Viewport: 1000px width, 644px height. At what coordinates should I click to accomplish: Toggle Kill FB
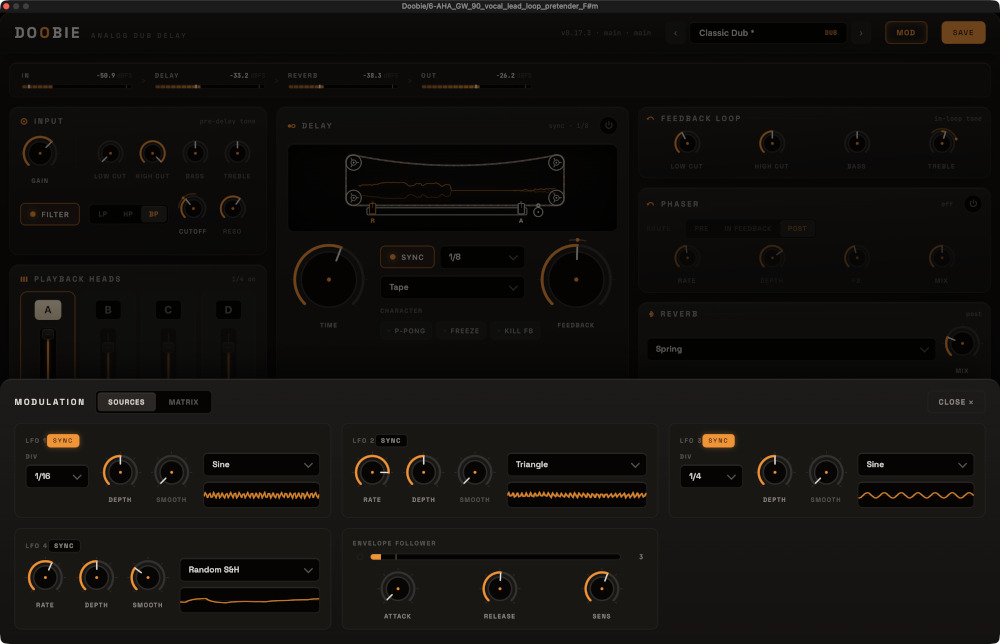coord(515,331)
